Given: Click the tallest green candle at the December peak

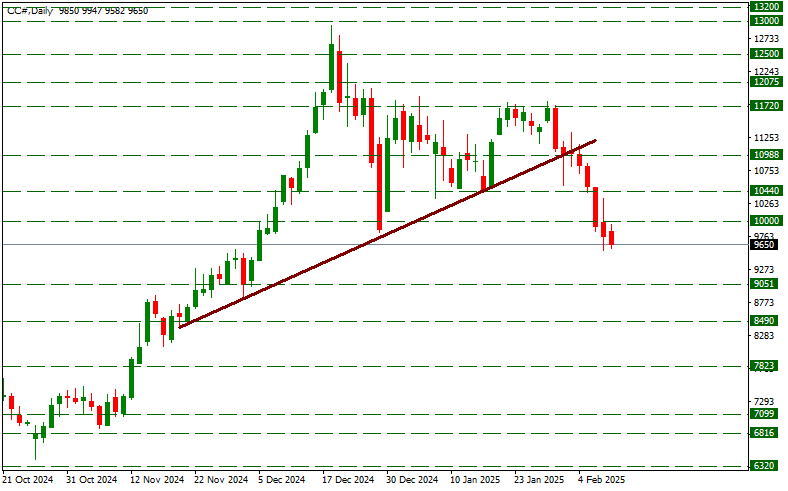Looking at the screenshot, I should (332, 67).
